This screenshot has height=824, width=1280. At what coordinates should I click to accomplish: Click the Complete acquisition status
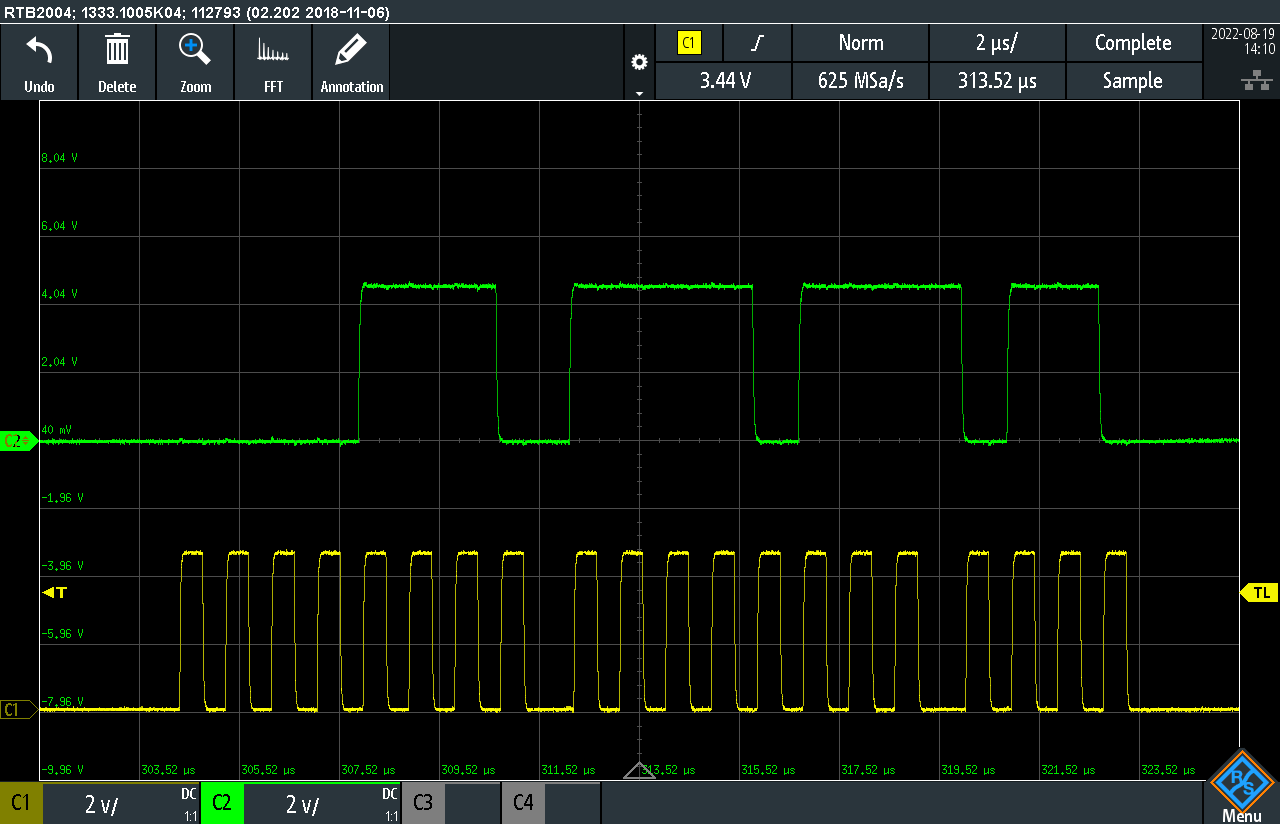(x=1133, y=43)
